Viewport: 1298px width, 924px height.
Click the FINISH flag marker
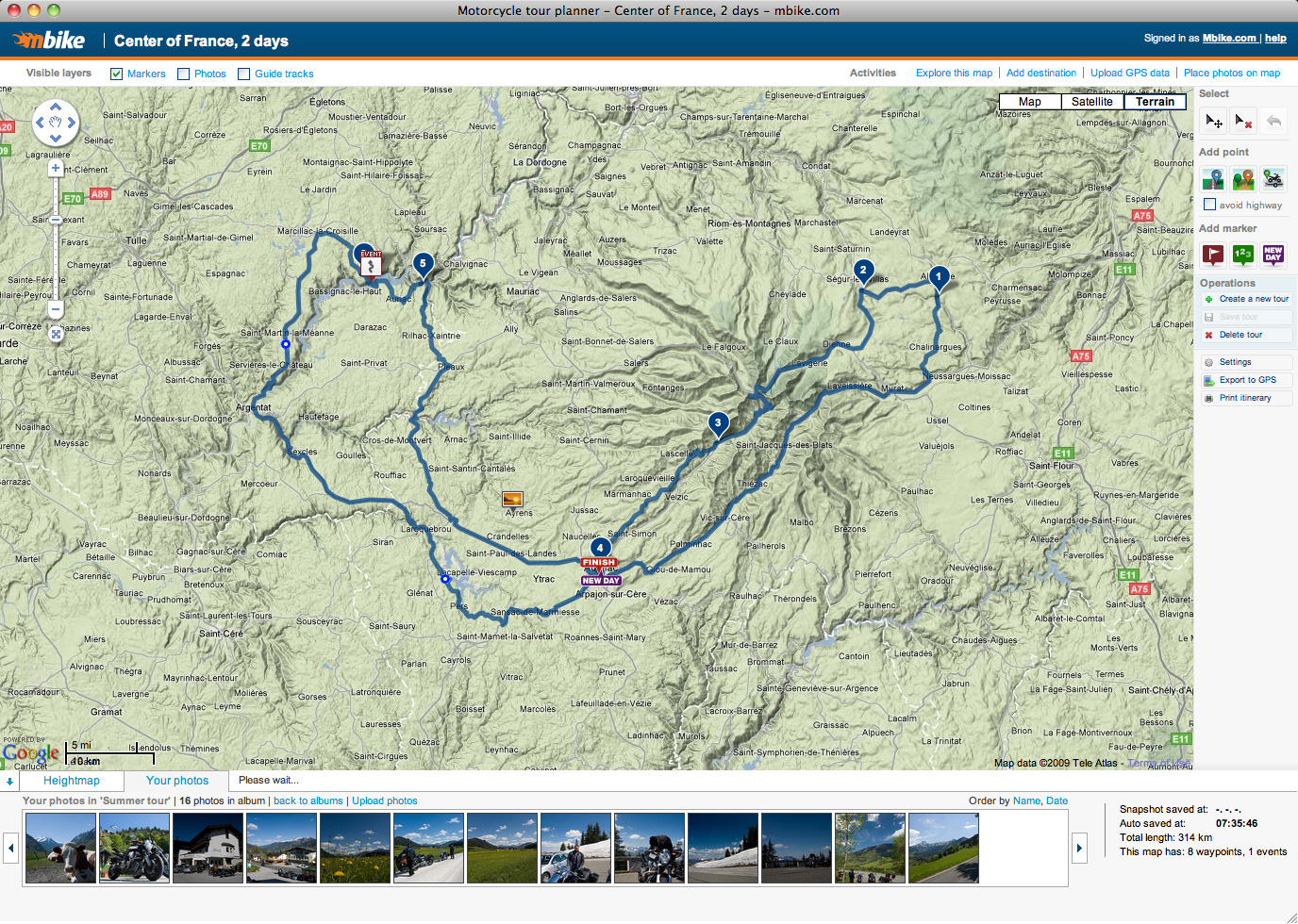click(x=599, y=563)
